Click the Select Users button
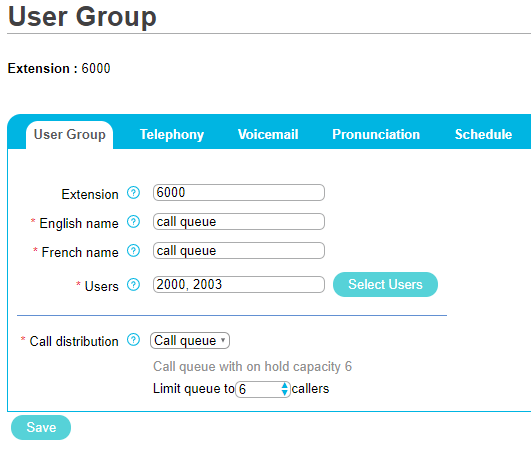The image size is (531, 461). coord(385,285)
